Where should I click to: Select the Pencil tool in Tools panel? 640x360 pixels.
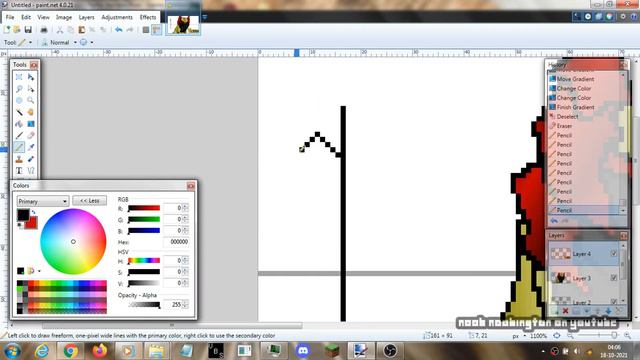[x=19, y=147]
